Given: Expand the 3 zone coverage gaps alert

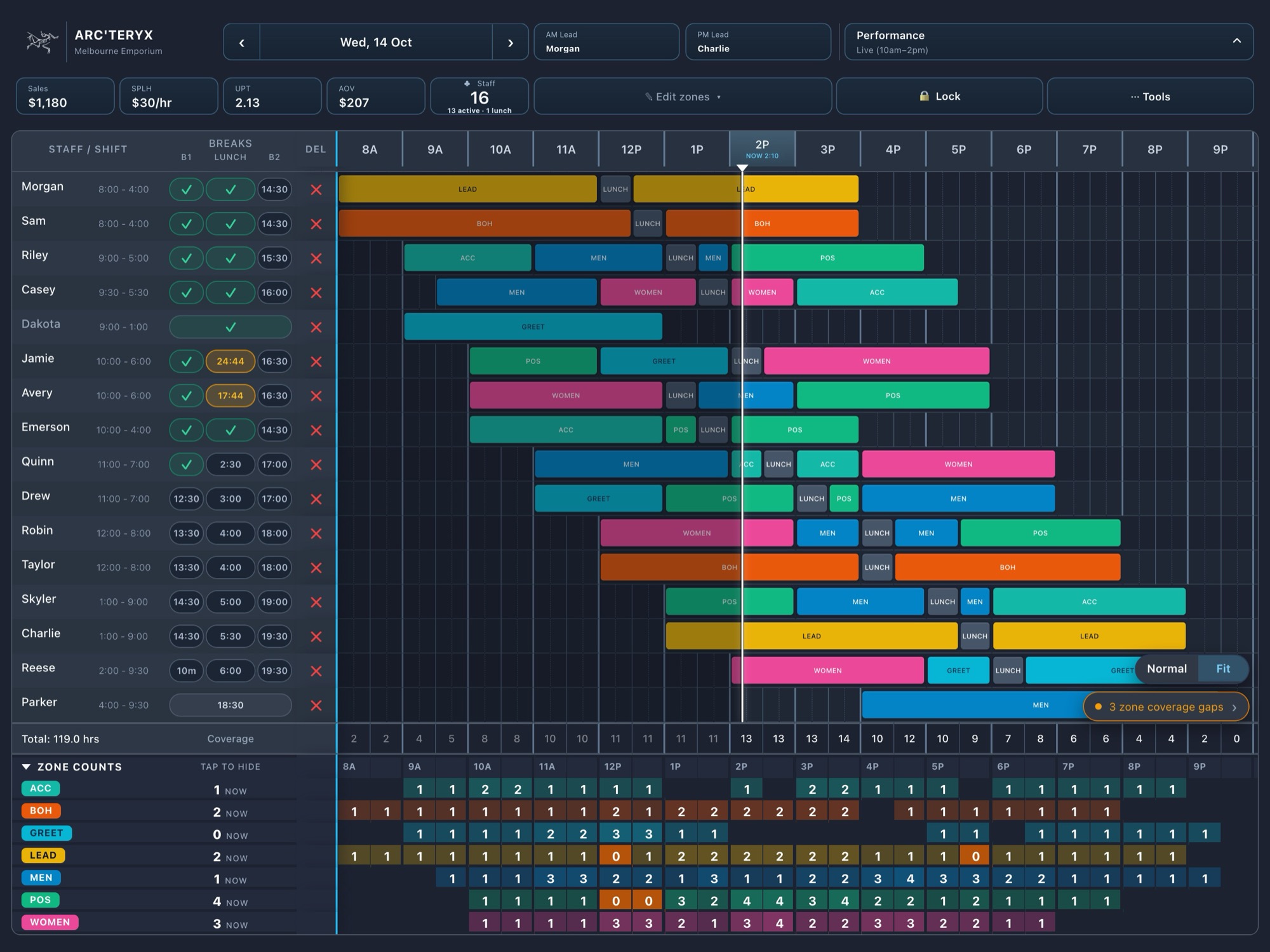Looking at the screenshot, I should tap(1166, 707).
